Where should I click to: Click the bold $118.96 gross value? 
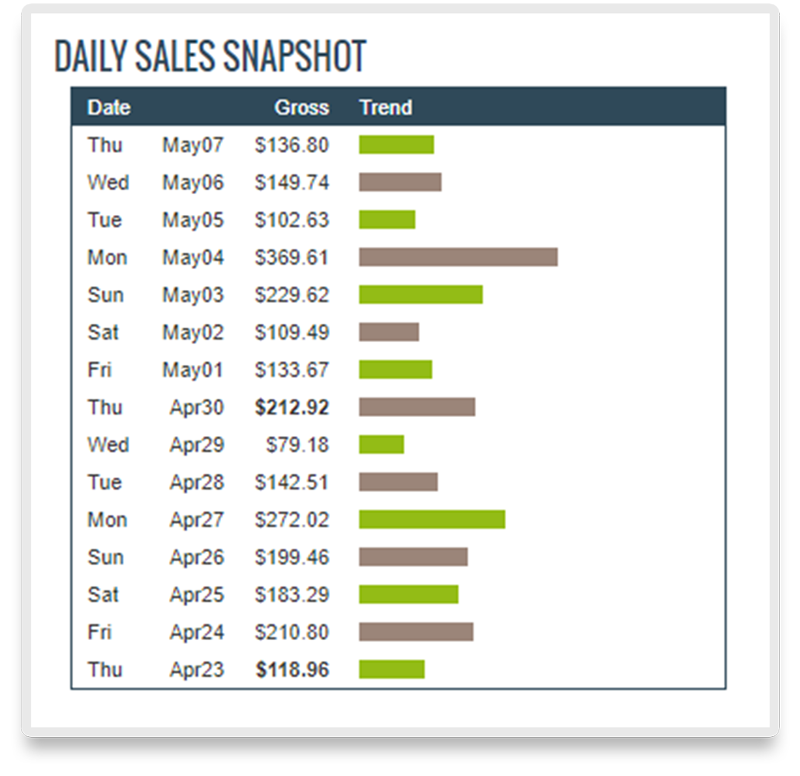292,670
